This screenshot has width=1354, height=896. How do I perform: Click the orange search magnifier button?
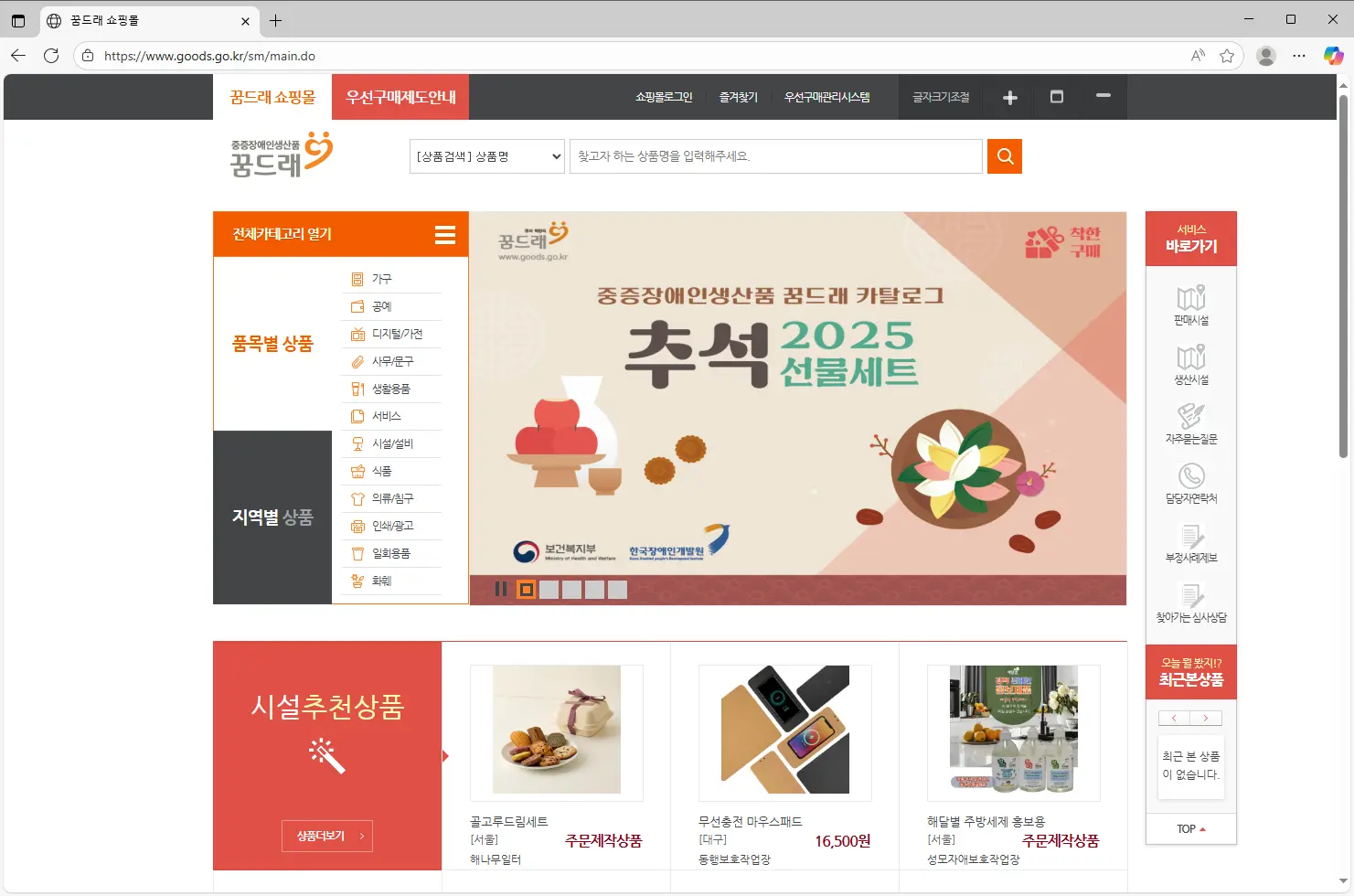point(1005,156)
